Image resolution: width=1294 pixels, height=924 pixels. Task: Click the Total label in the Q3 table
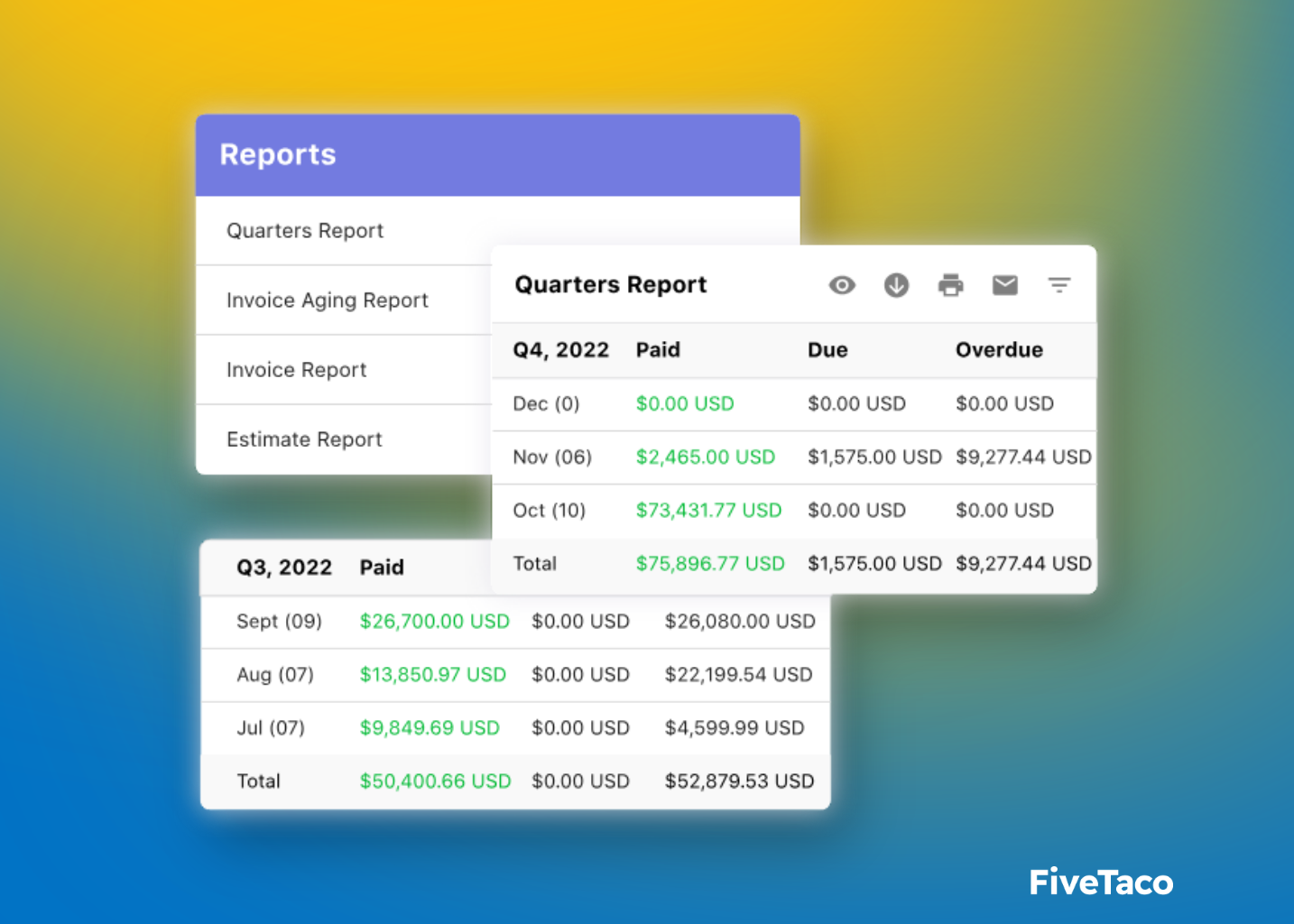pyautogui.click(x=259, y=781)
